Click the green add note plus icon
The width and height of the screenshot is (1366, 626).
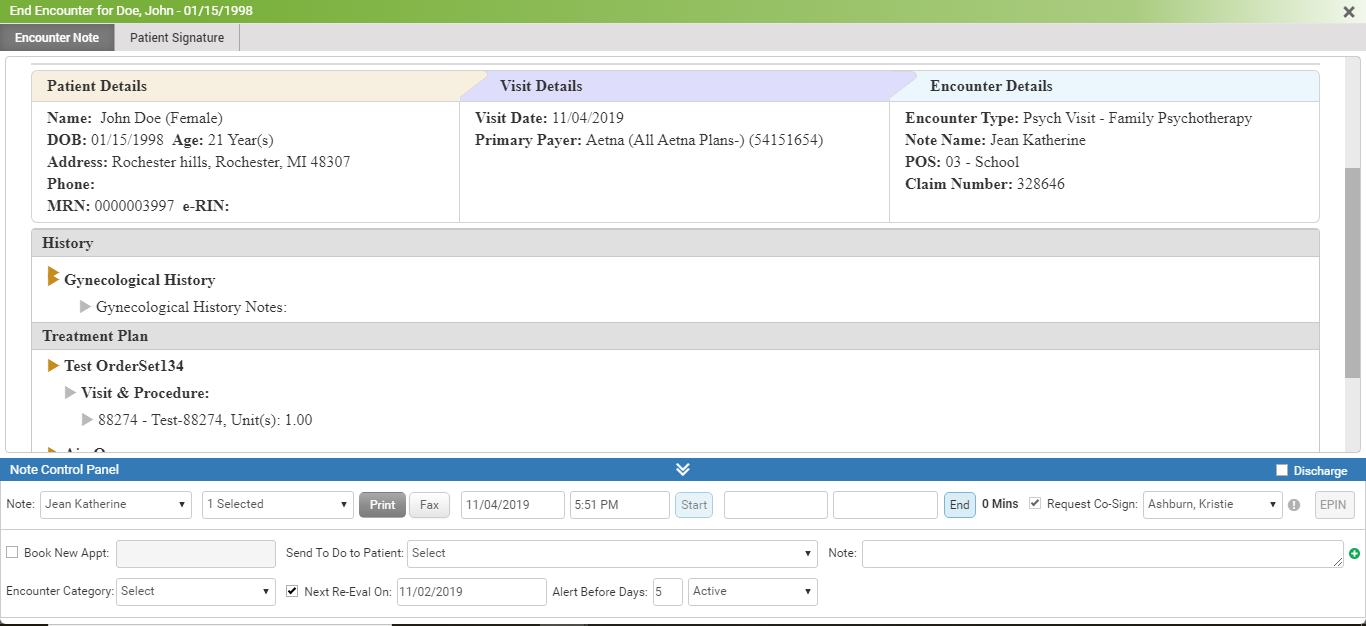click(1354, 554)
